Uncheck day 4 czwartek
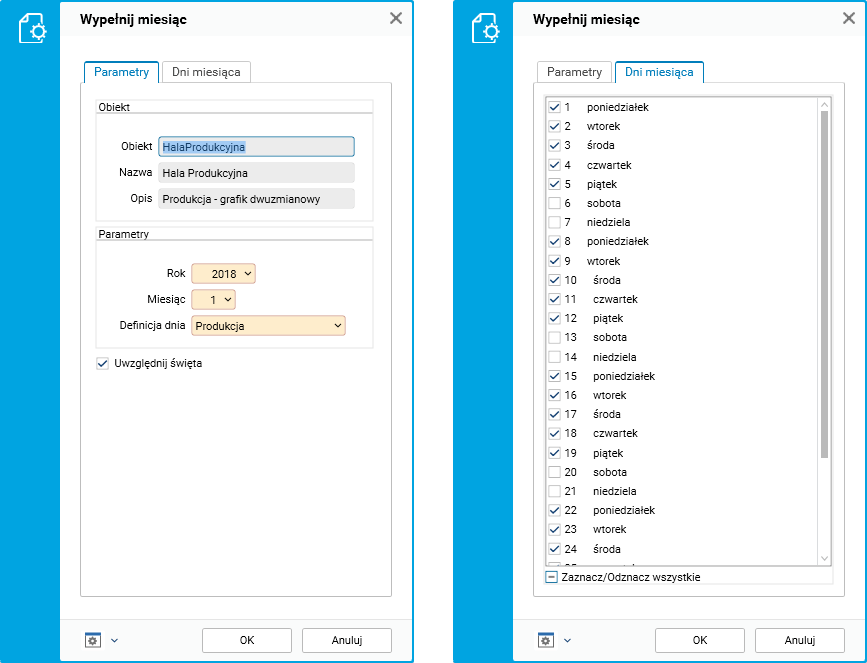The width and height of the screenshot is (867, 663). (554, 165)
